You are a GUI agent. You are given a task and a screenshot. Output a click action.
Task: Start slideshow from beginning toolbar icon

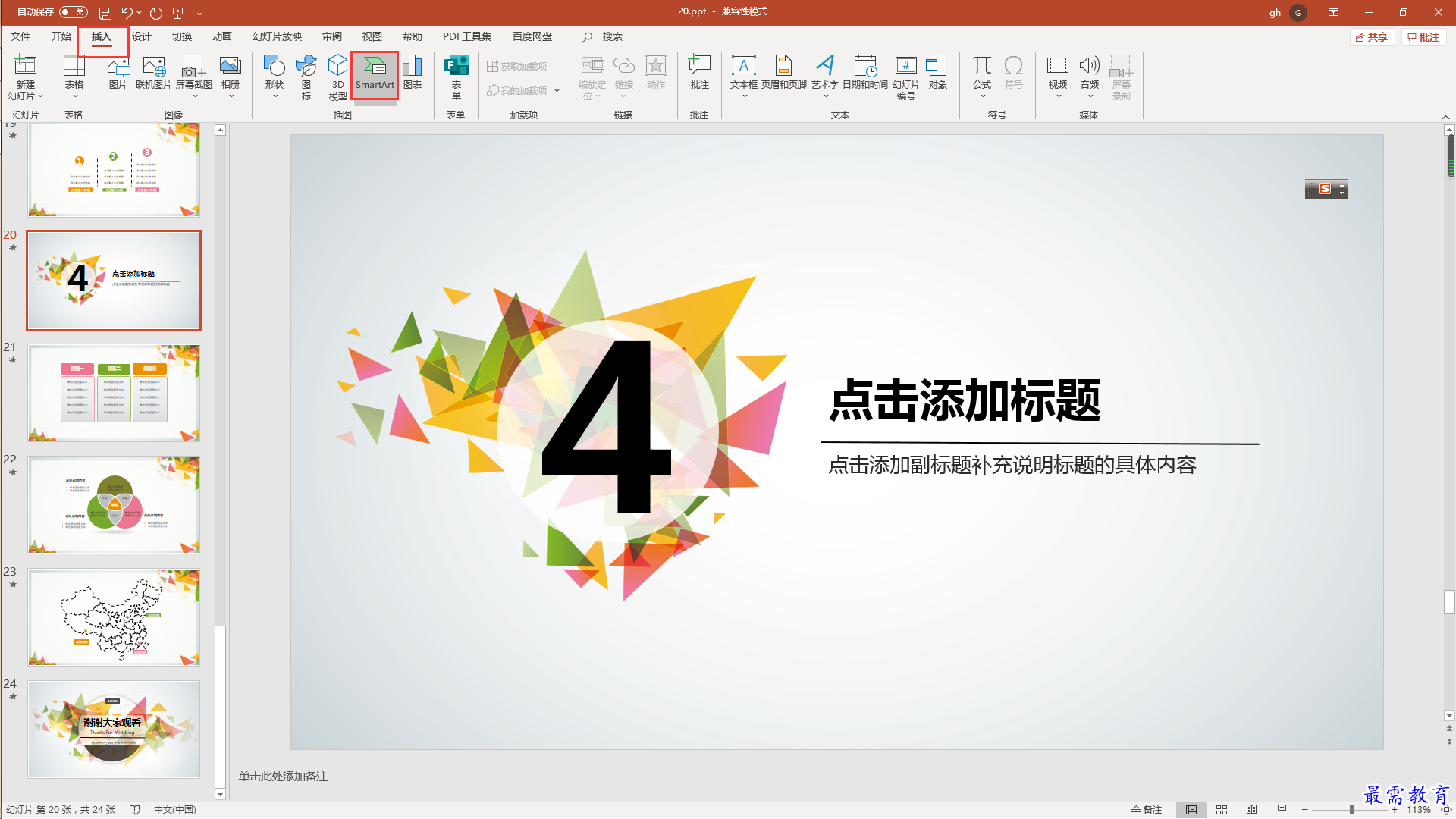tap(178, 13)
